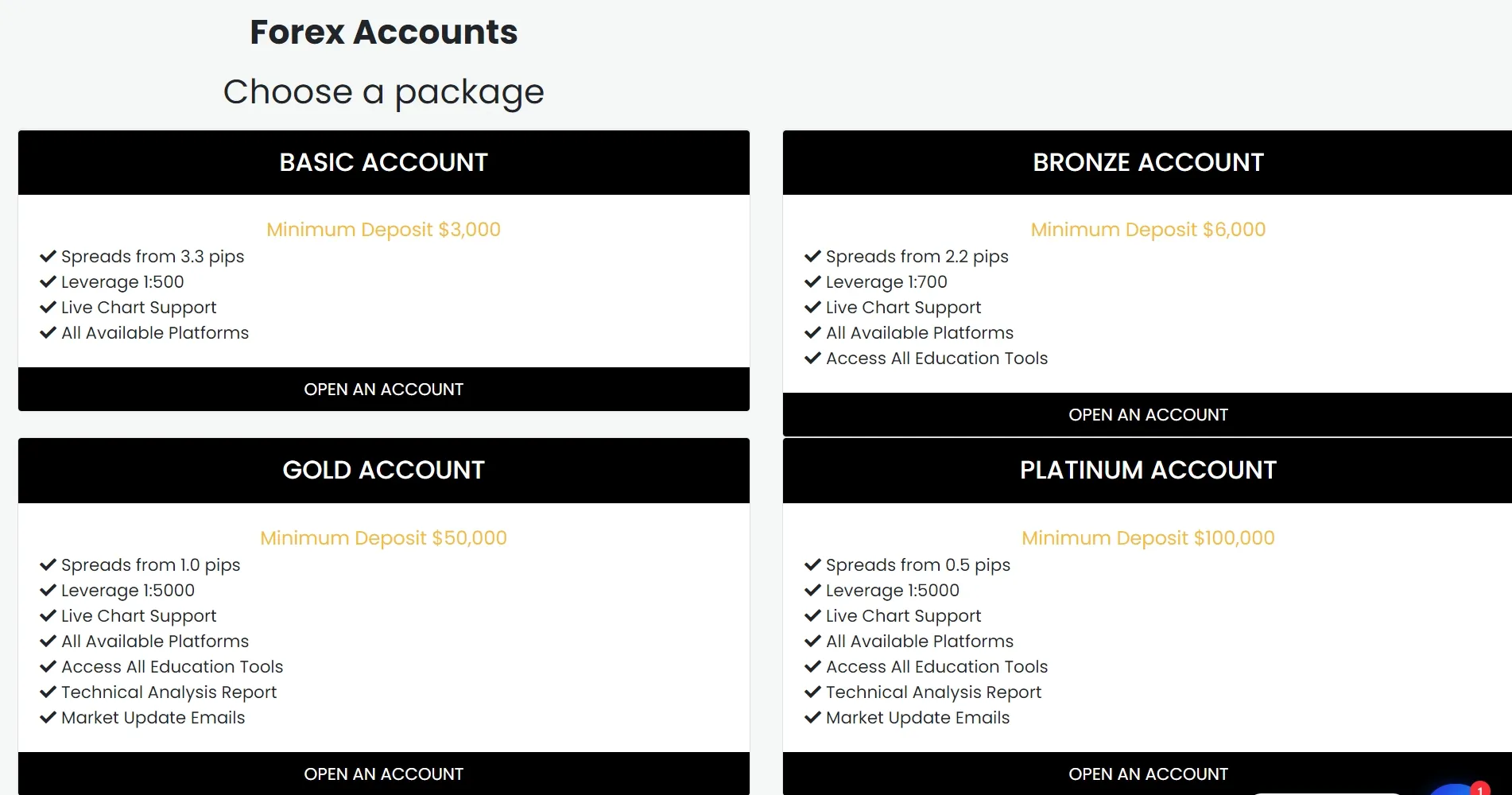This screenshot has height=795, width=1512.
Task: Click checkmark beside Spreads from 0.5 pips
Action: (812, 564)
